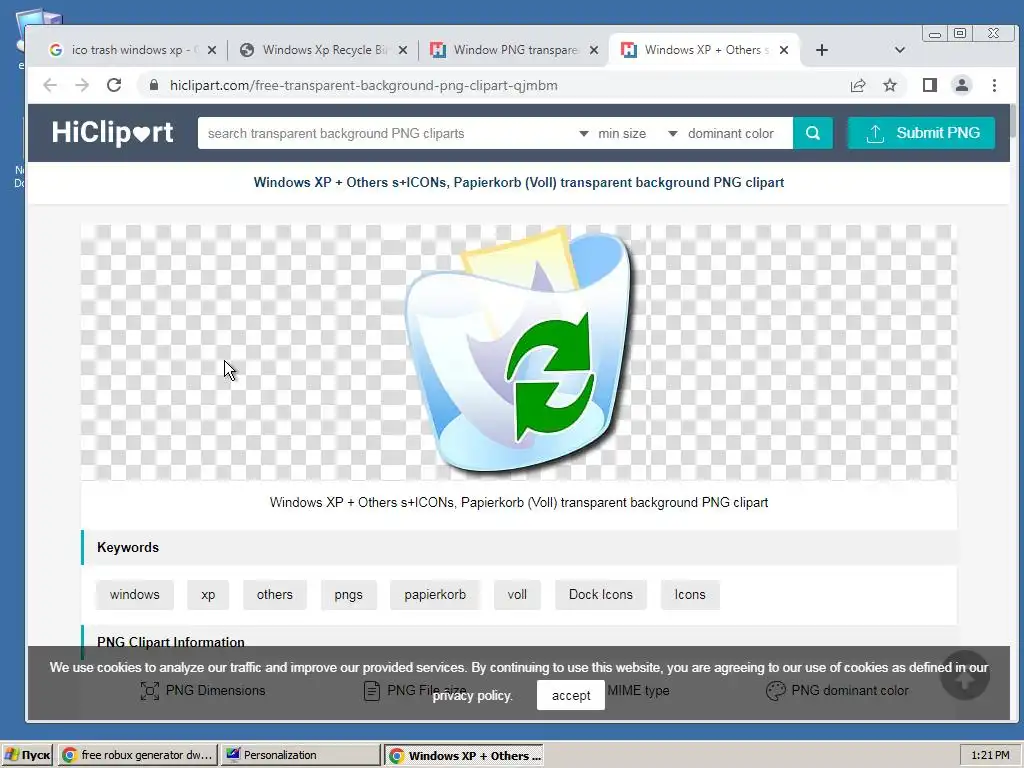The height and width of the screenshot is (768, 1024).
Task: Focus the PNG cliparts search field
Action: point(385,133)
